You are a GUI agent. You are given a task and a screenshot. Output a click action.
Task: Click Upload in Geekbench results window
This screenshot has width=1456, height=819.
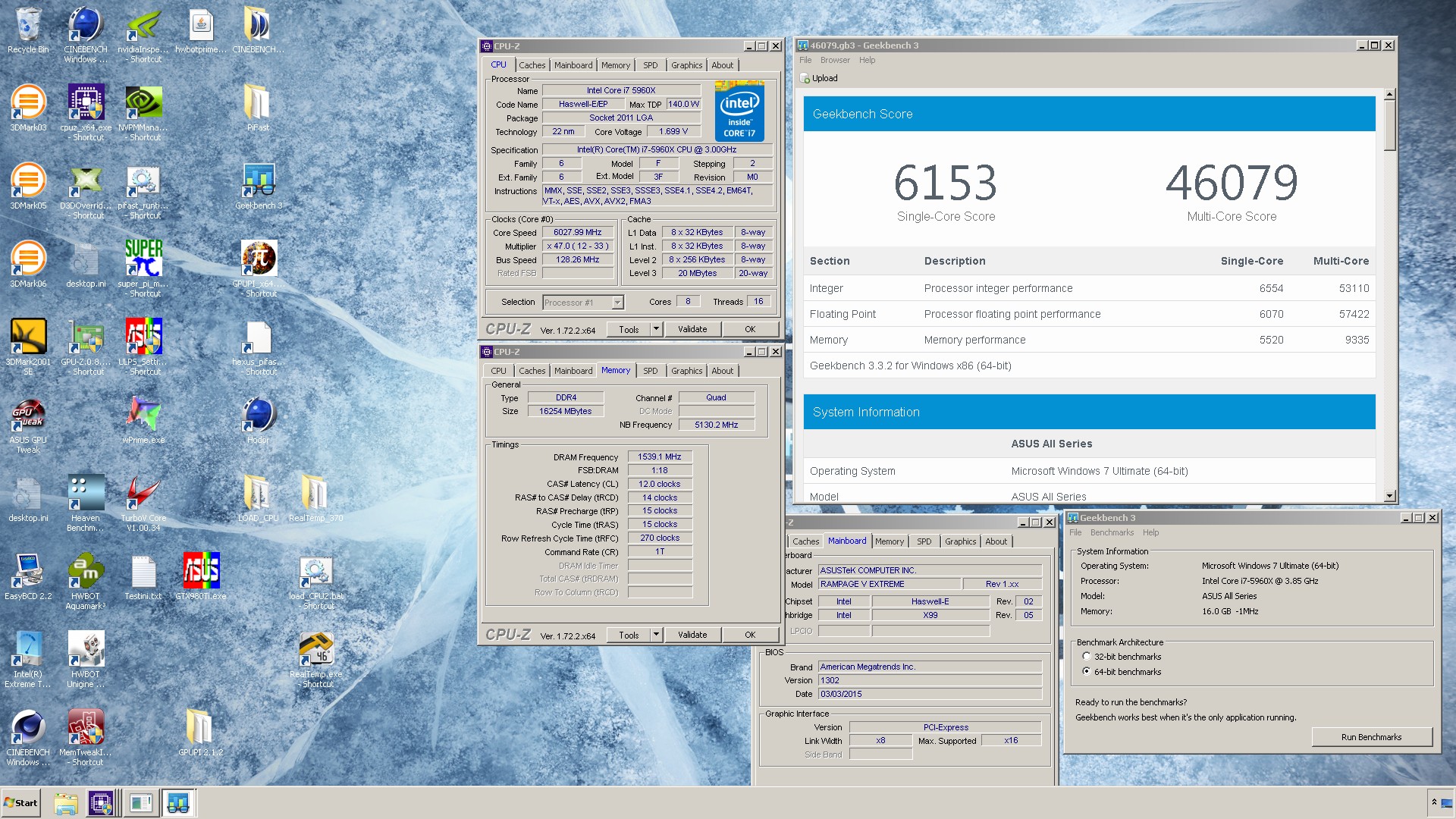point(819,78)
